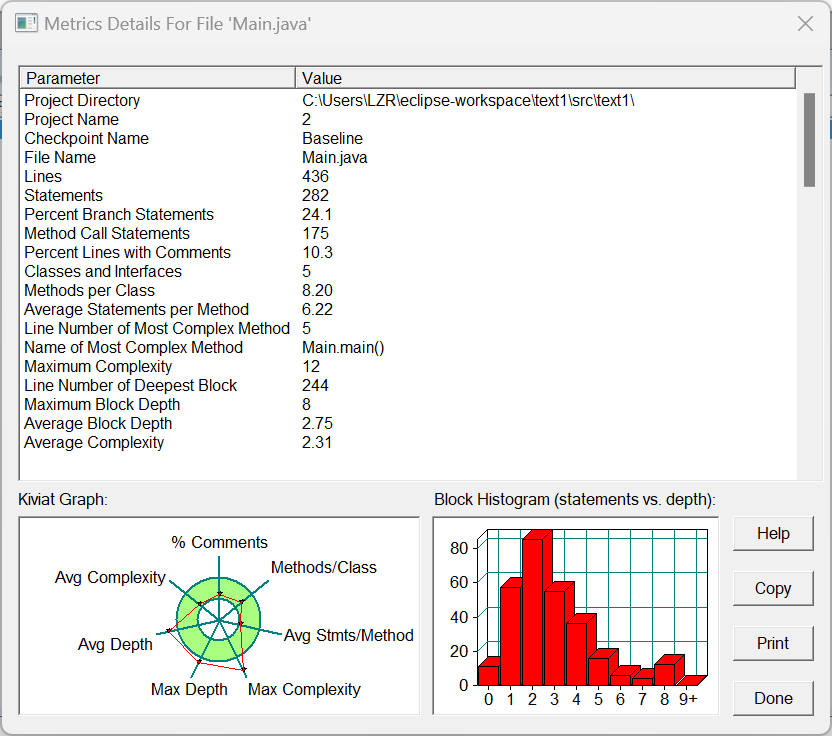Viewport: 832px width, 736px height.
Task: Select the Percent Branch Statements row
Action: coord(408,214)
